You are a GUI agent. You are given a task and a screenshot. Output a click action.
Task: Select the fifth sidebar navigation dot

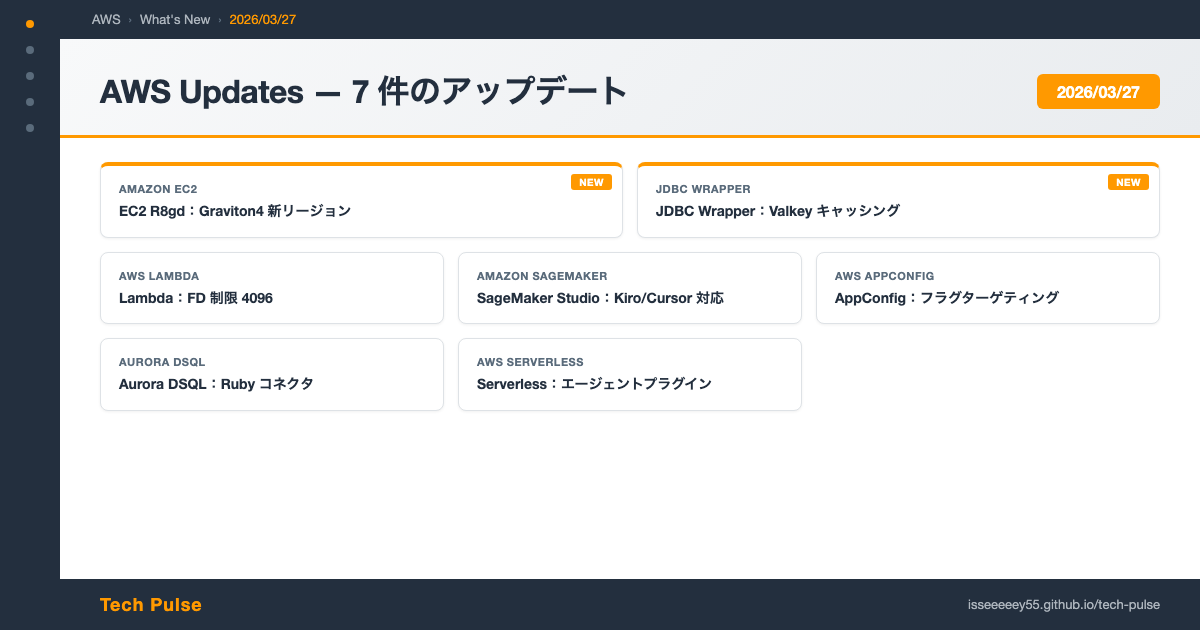coord(30,127)
